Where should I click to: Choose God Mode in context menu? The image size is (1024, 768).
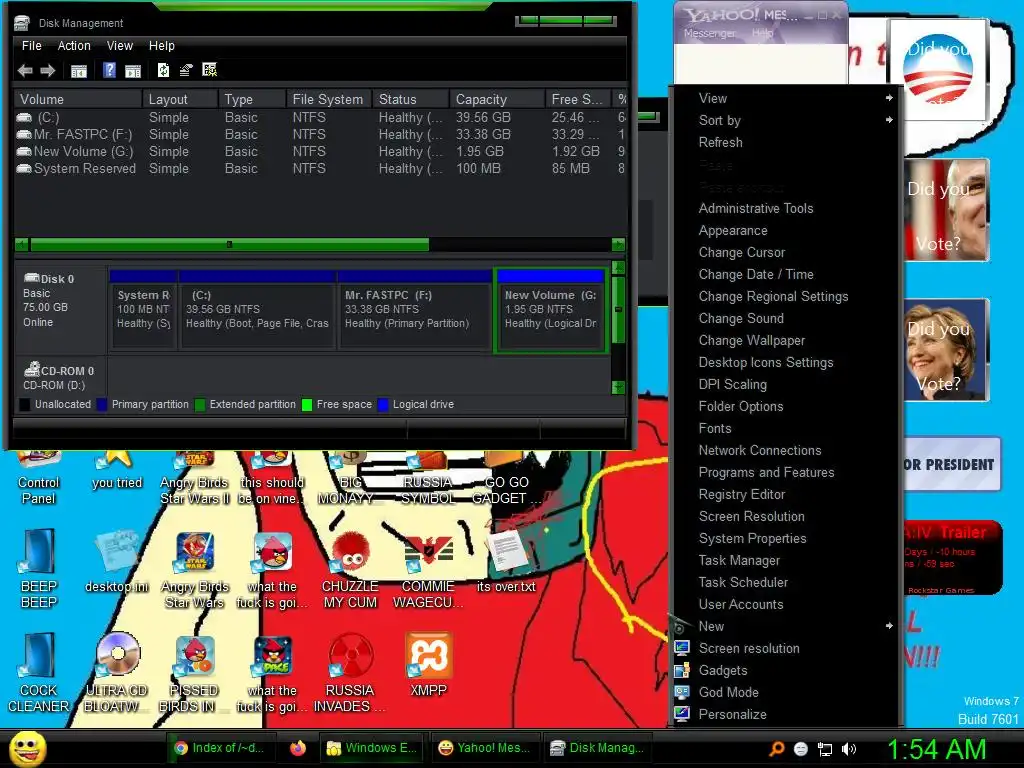(x=786, y=692)
